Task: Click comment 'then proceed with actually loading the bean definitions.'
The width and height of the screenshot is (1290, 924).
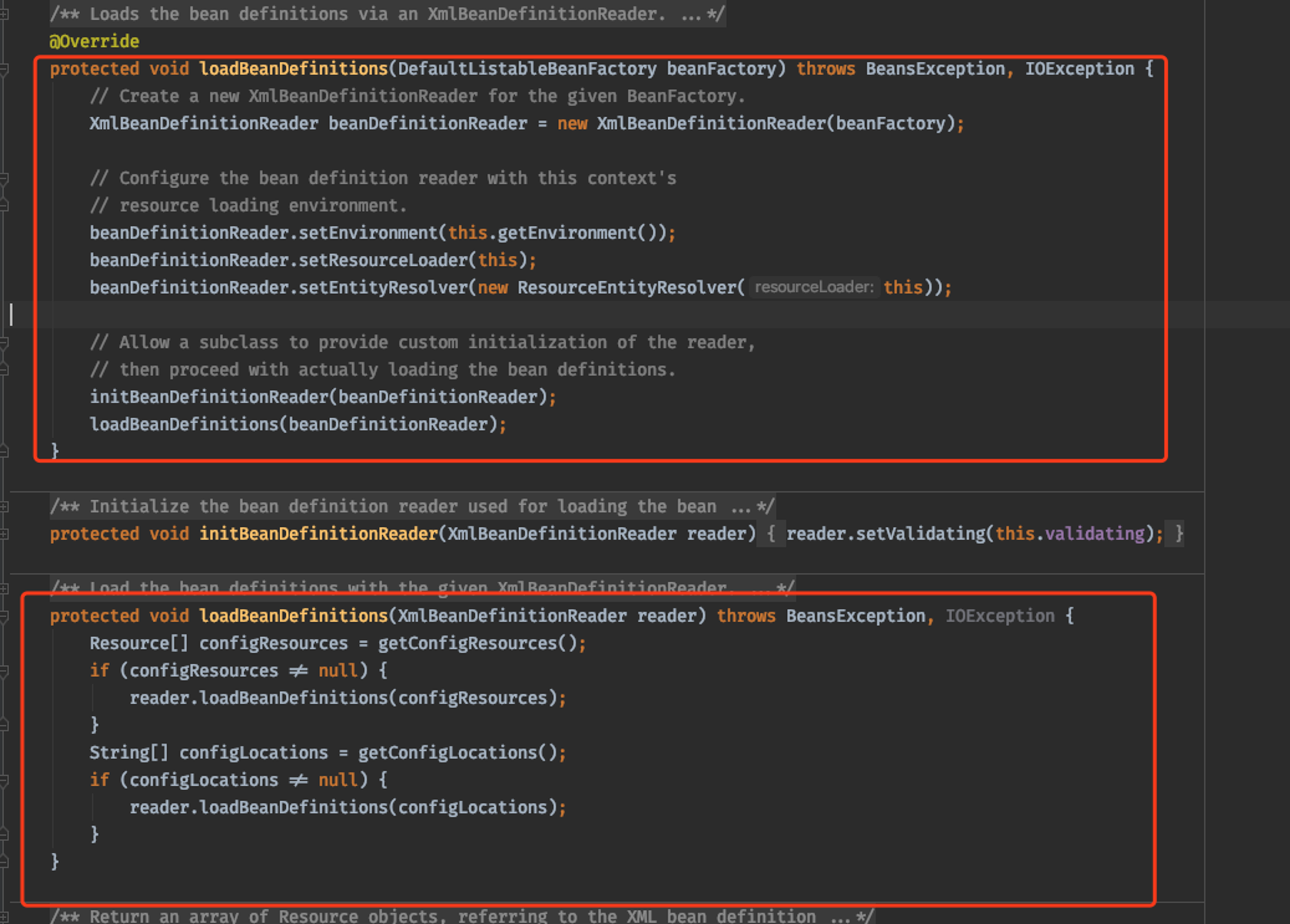Action: [382, 369]
